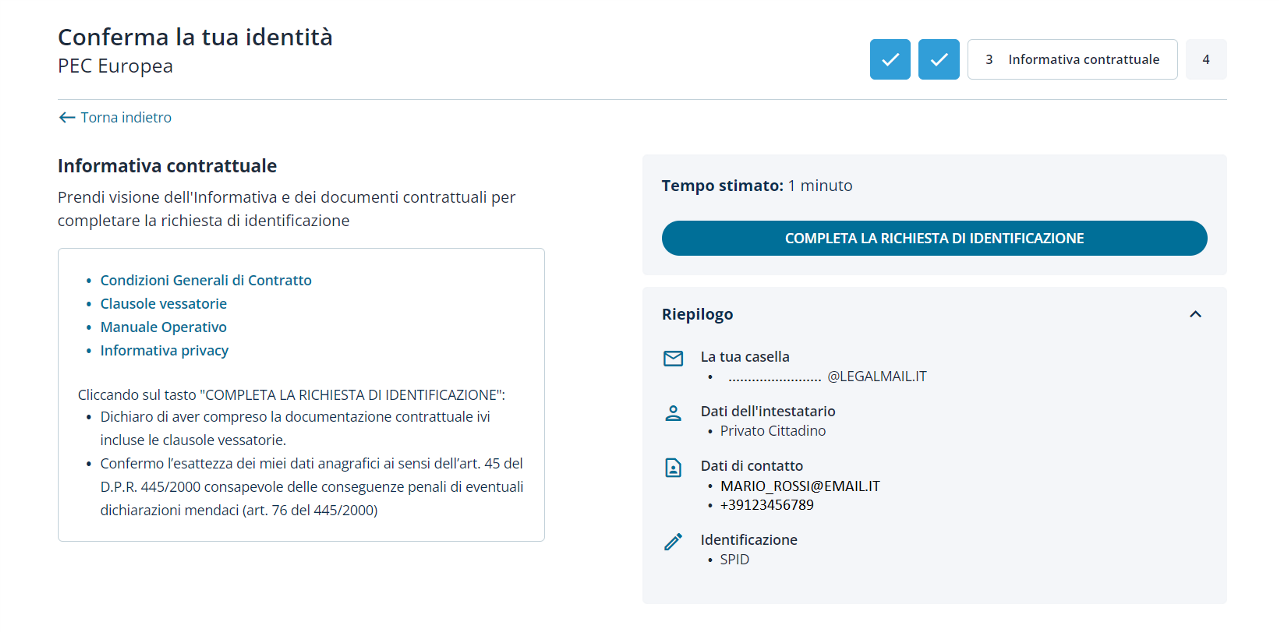
Task: Click the person icon for Dati dell'intestatario
Action: tap(673, 413)
